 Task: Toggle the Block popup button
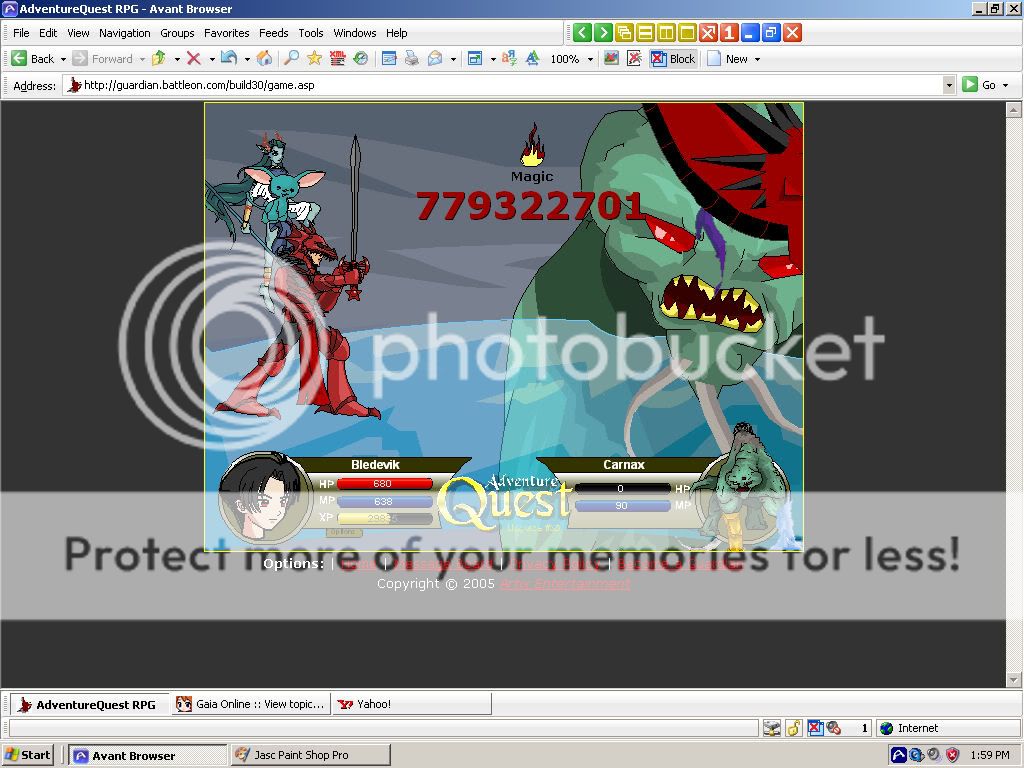[673, 59]
